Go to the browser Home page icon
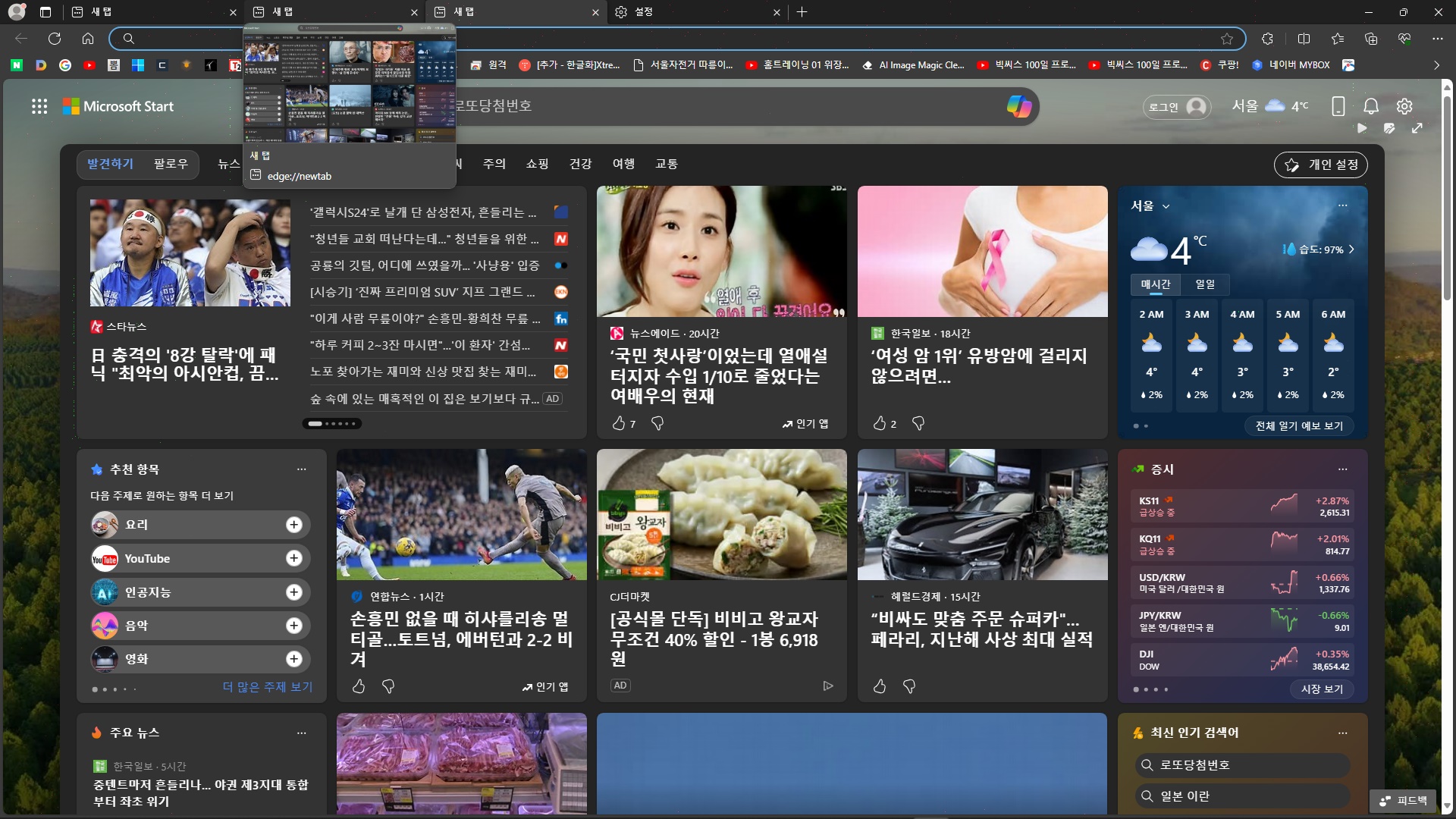1456x819 pixels. pyautogui.click(x=88, y=39)
